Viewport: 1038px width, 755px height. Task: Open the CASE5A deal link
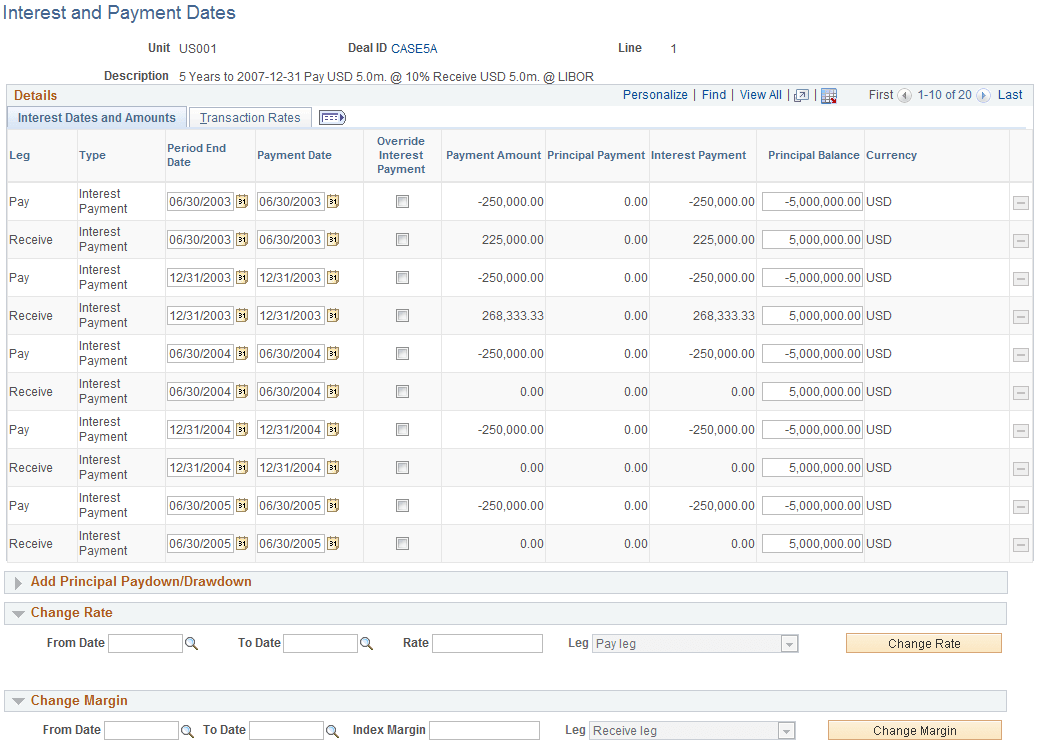413,48
